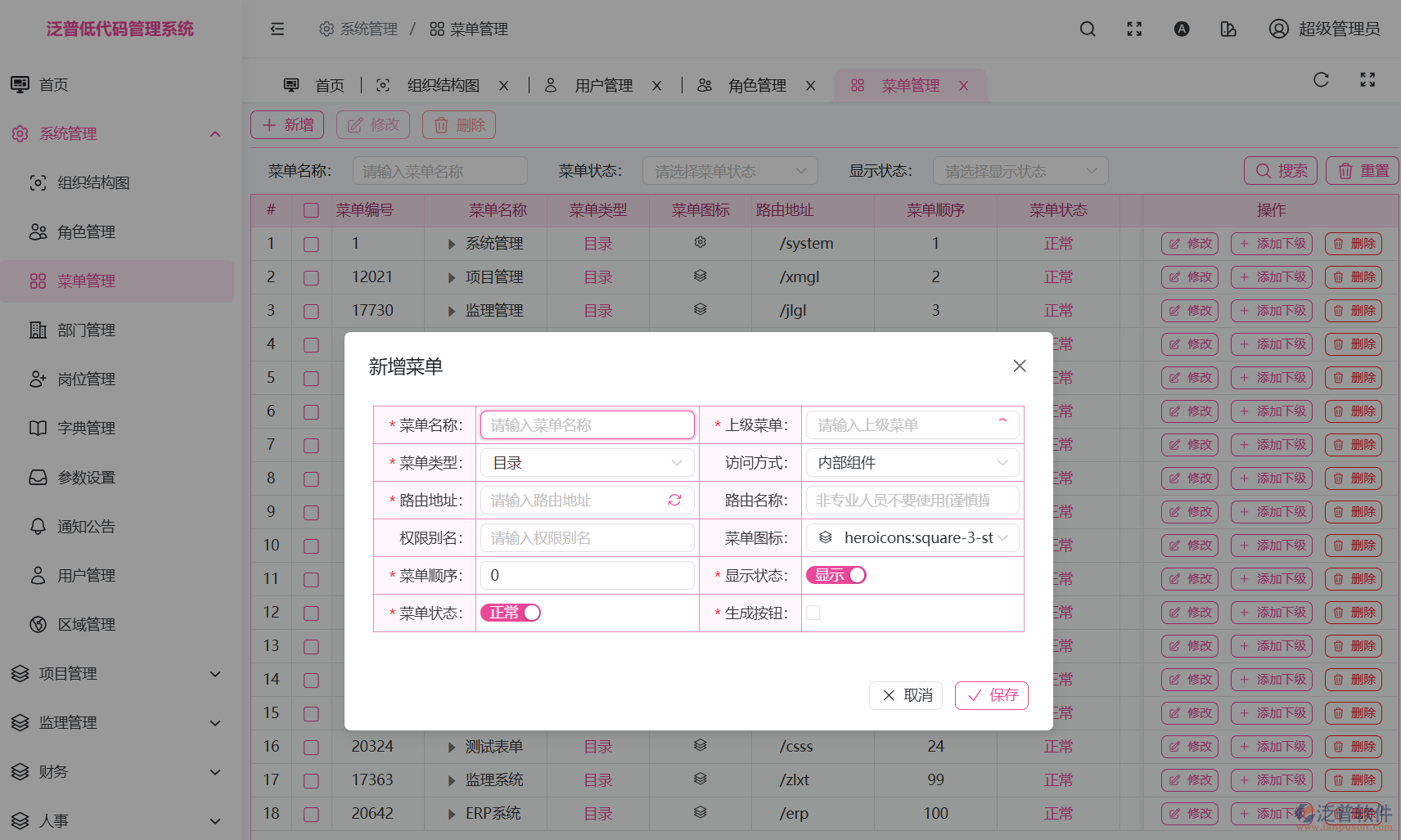Click the refresh icon above the tab bar
This screenshot has height=840, width=1401.
coord(1321,79)
